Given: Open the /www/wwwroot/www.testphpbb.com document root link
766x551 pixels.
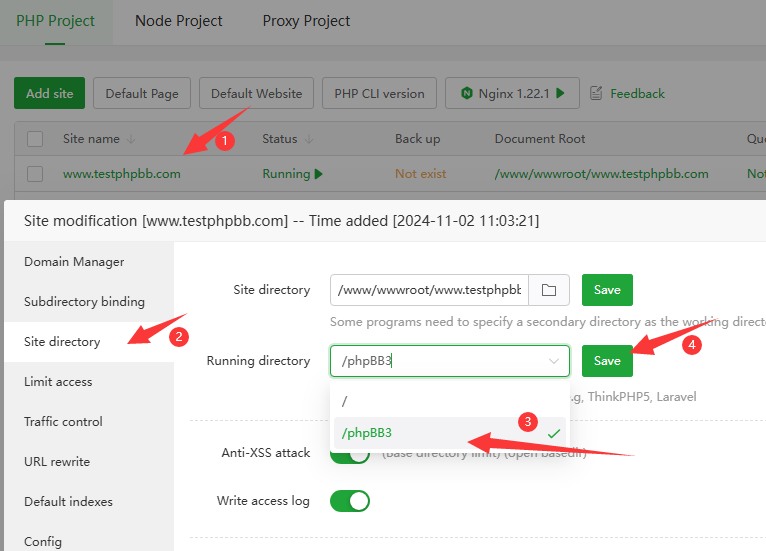Looking at the screenshot, I should (601, 174).
